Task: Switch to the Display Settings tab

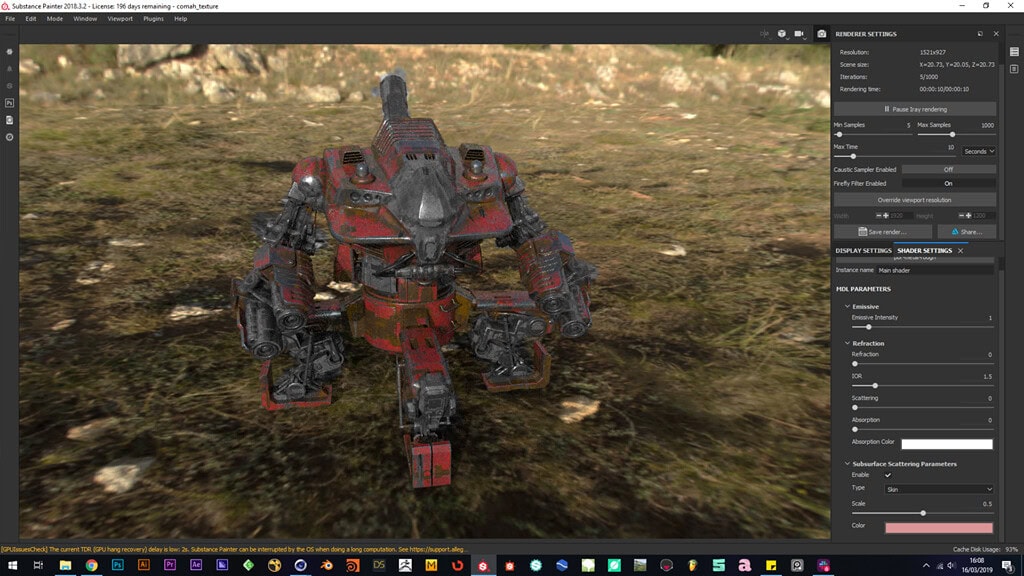Action: click(862, 250)
